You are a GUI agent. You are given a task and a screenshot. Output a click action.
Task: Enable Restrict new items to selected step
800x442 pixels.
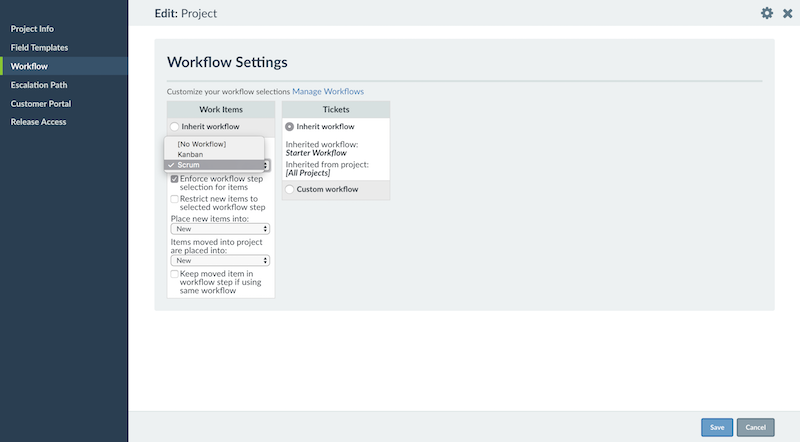(174, 199)
